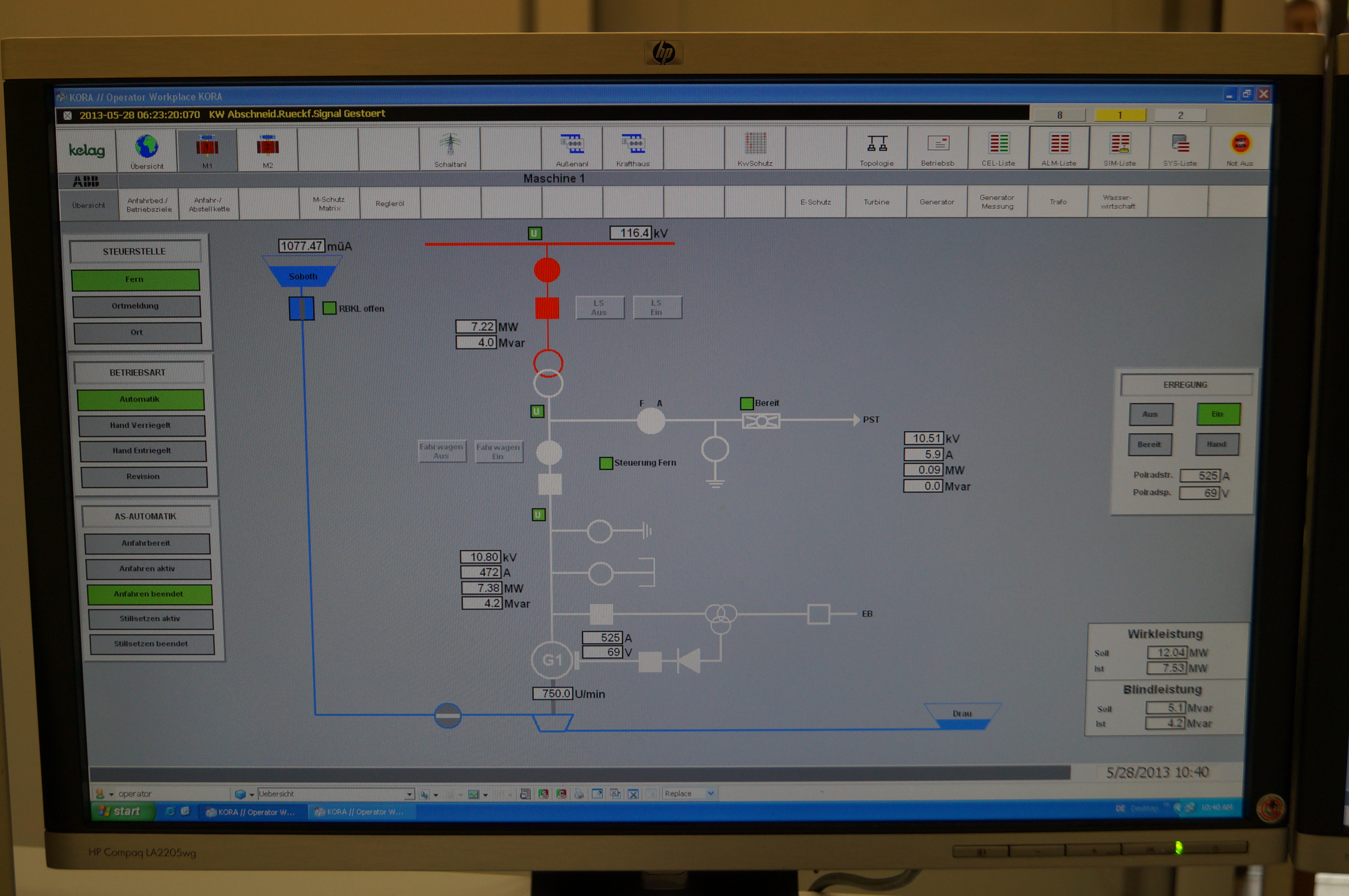Open the Uebersicht combo box dropdown

tap(409, 794)
